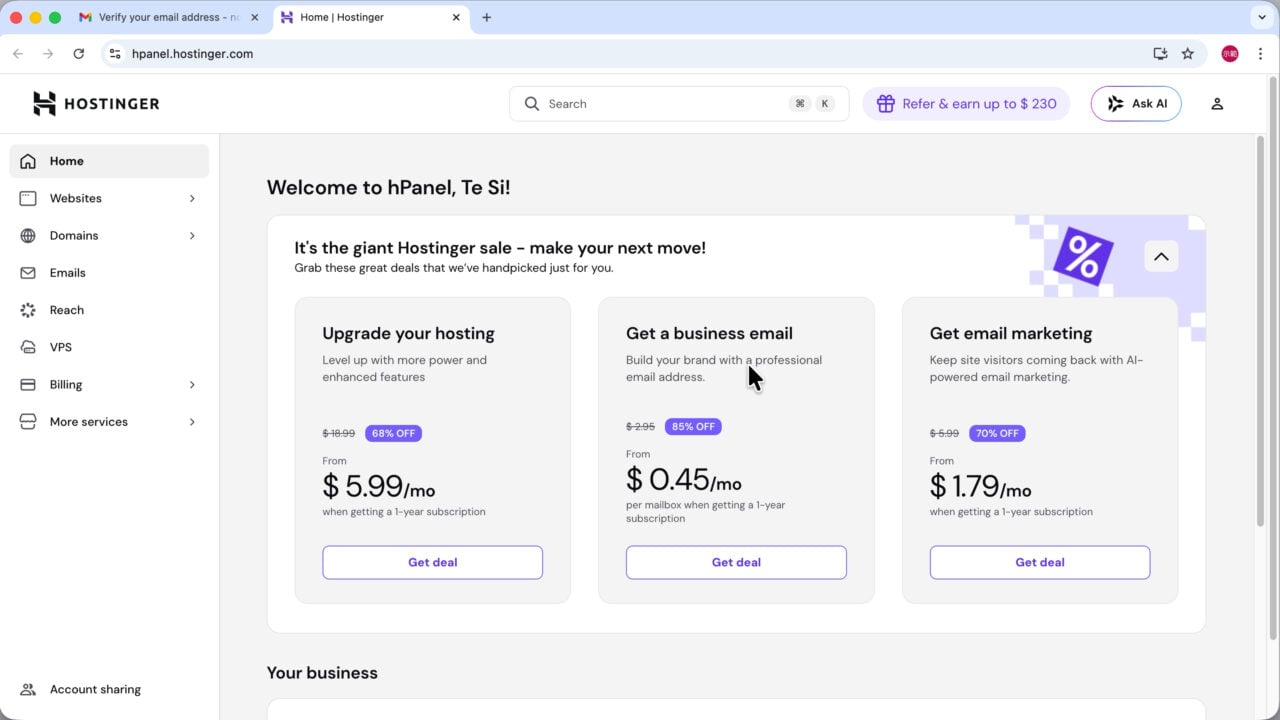Click the $0.45/mo price
Screen dimensions: 1280x720
pos(684,480)
